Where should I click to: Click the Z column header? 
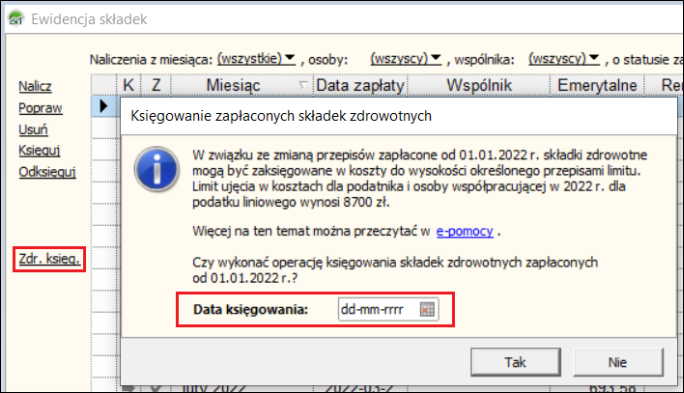(156, 85)
